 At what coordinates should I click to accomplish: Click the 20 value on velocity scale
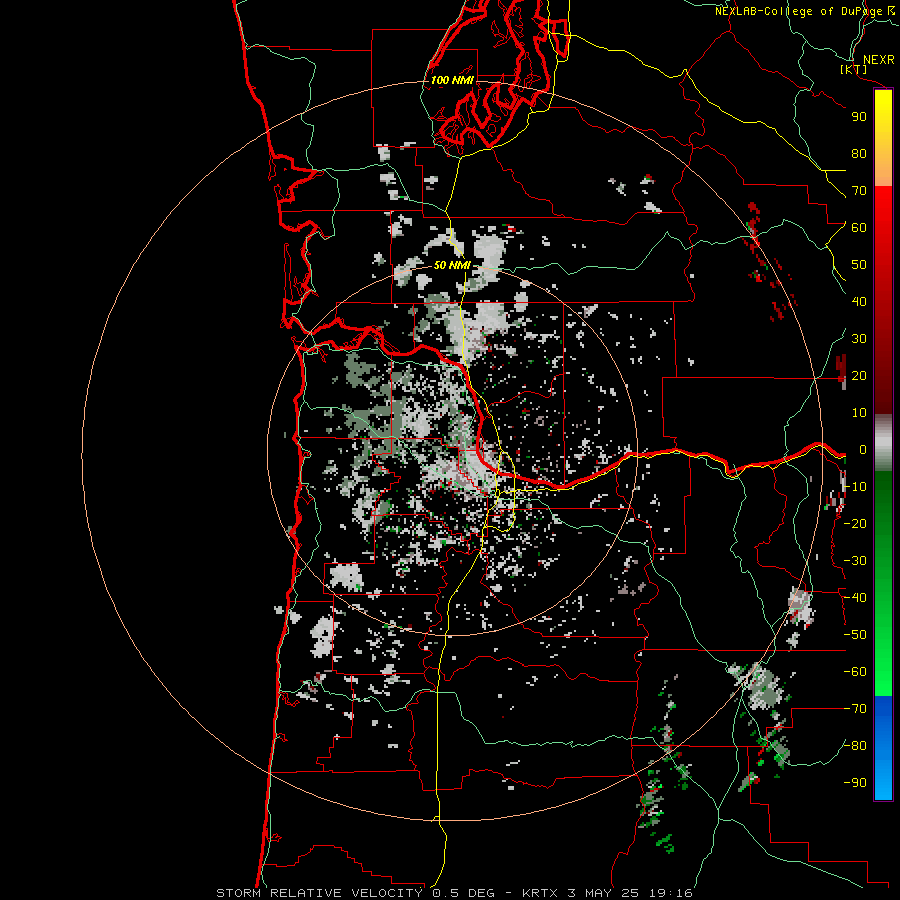click(x=859, y=376)
